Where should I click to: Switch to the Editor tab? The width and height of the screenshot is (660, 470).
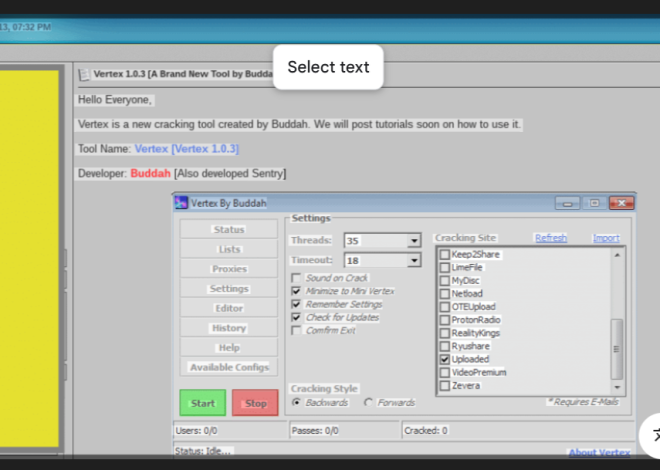tap(229, 308)
